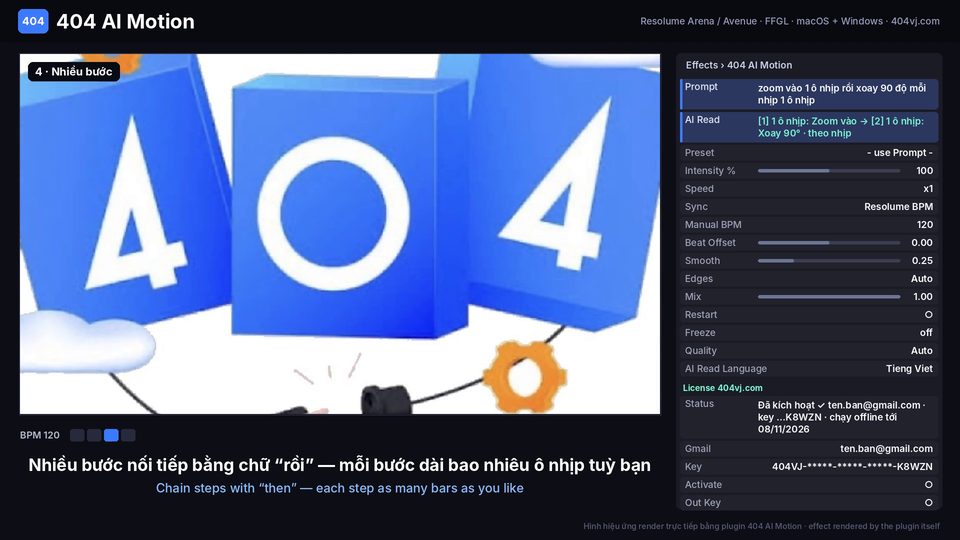Click the Mix value 1.00
960x540 pixels.
pos(923,297)
